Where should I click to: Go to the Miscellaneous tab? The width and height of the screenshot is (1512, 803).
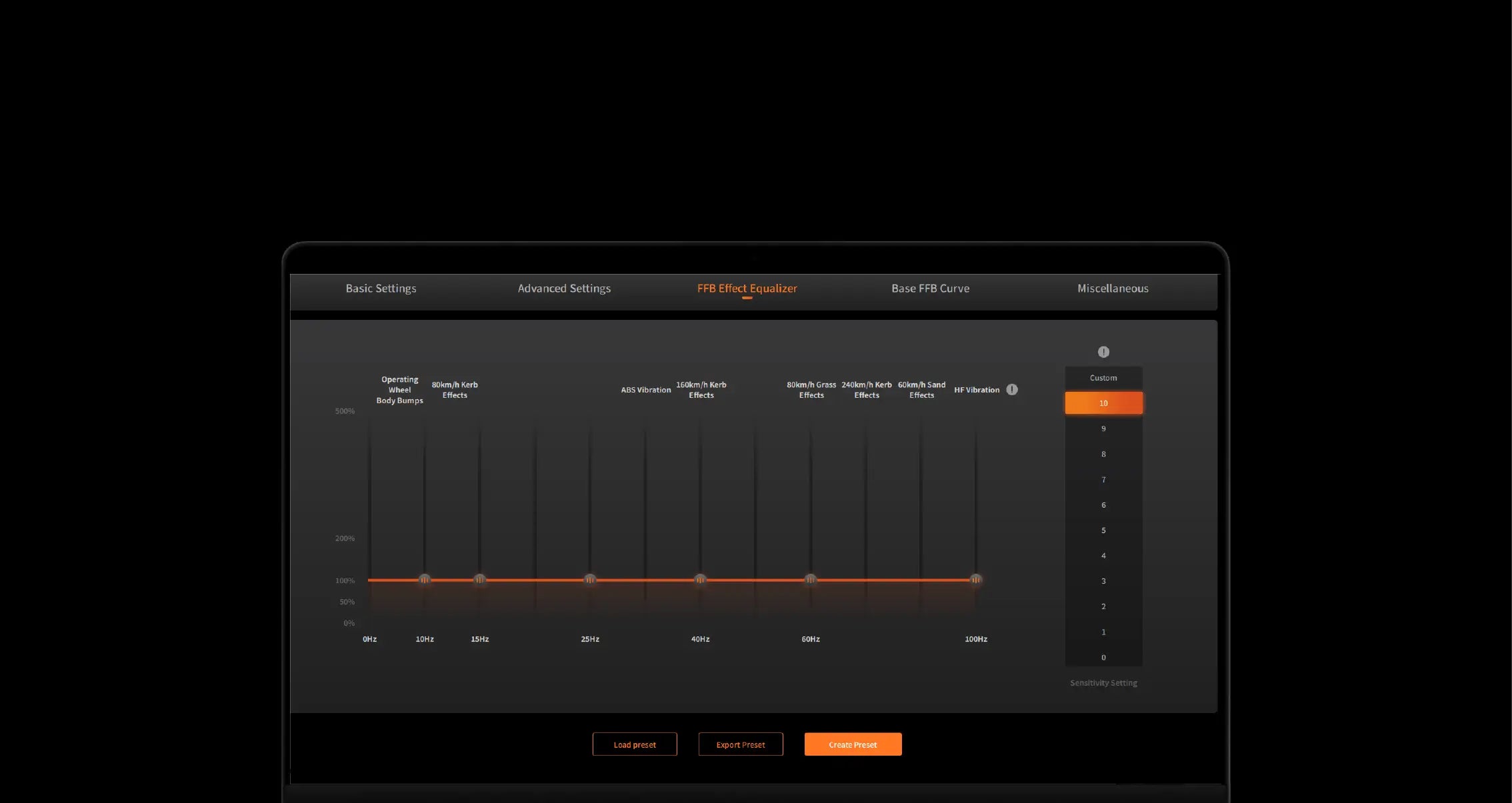click(x=1113, y=289)
